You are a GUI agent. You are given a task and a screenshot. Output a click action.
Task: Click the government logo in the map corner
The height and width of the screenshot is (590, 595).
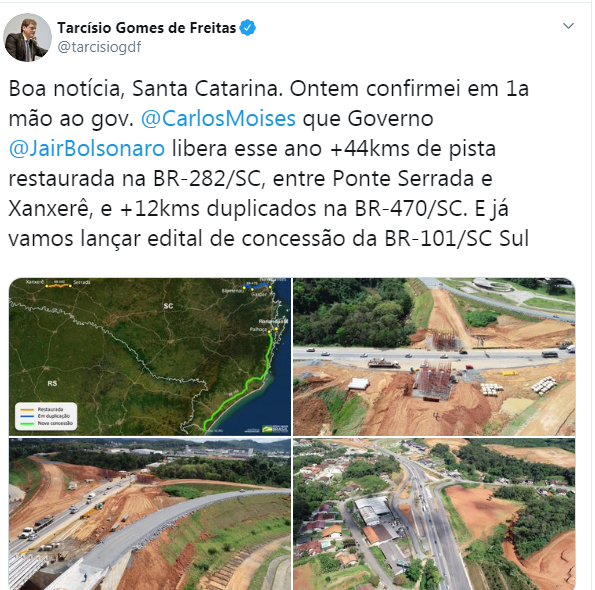275,429
